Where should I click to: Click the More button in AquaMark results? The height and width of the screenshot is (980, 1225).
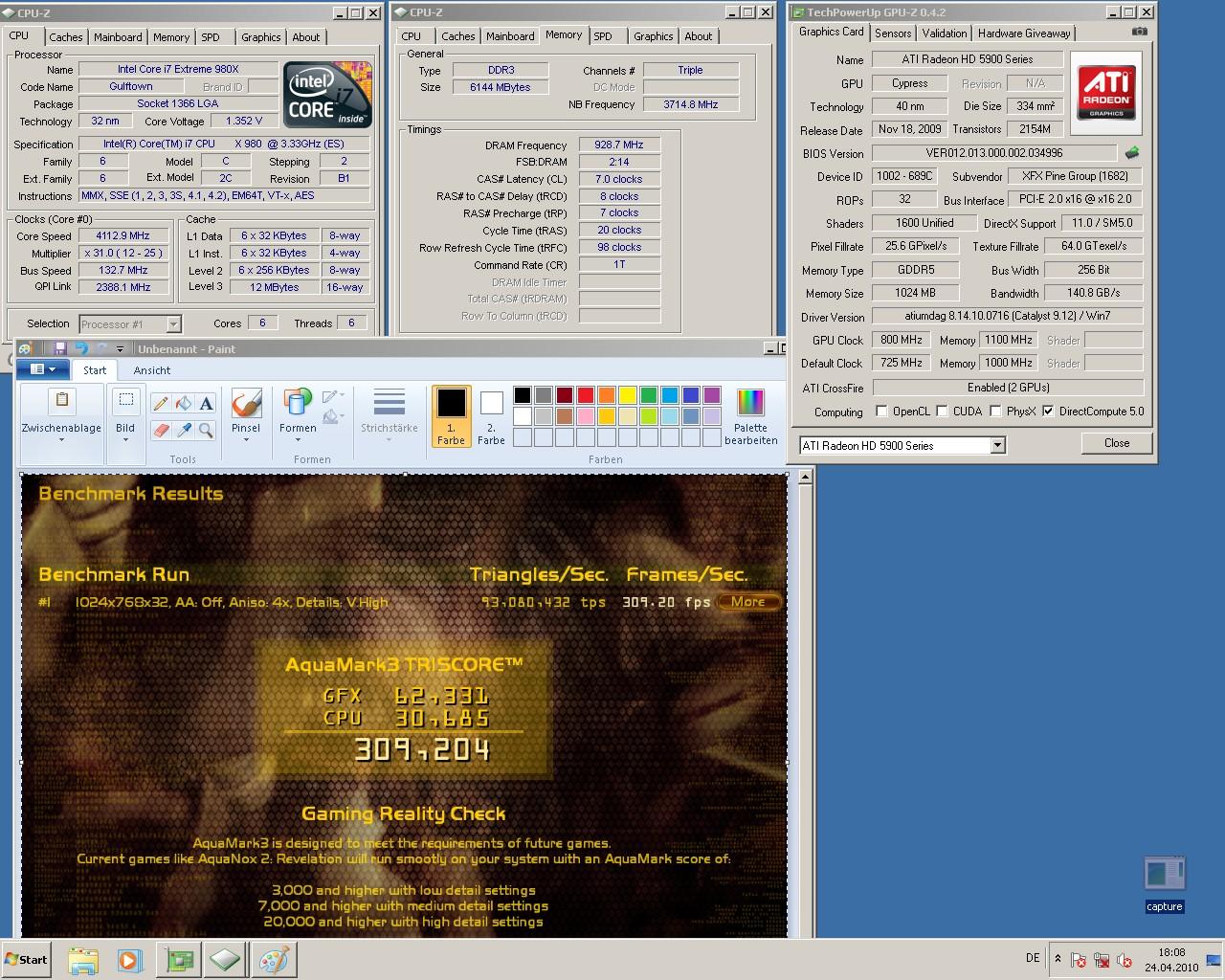(x=748, y=602)
